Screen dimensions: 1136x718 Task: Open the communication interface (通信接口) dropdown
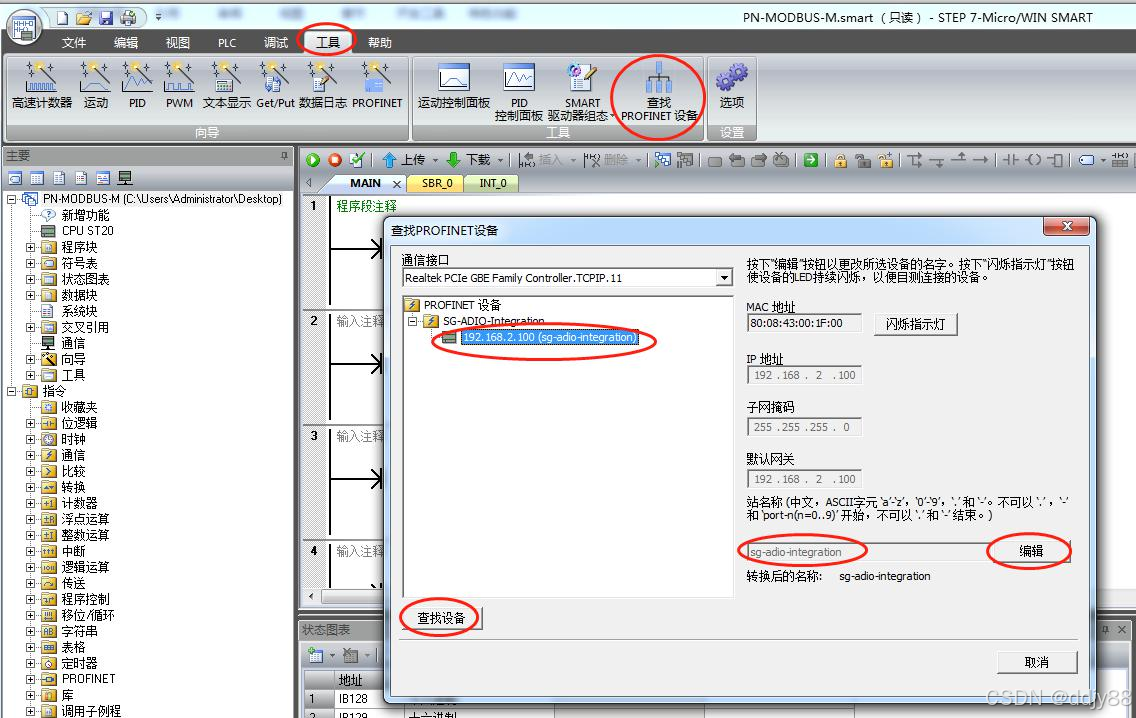point(724,277)
